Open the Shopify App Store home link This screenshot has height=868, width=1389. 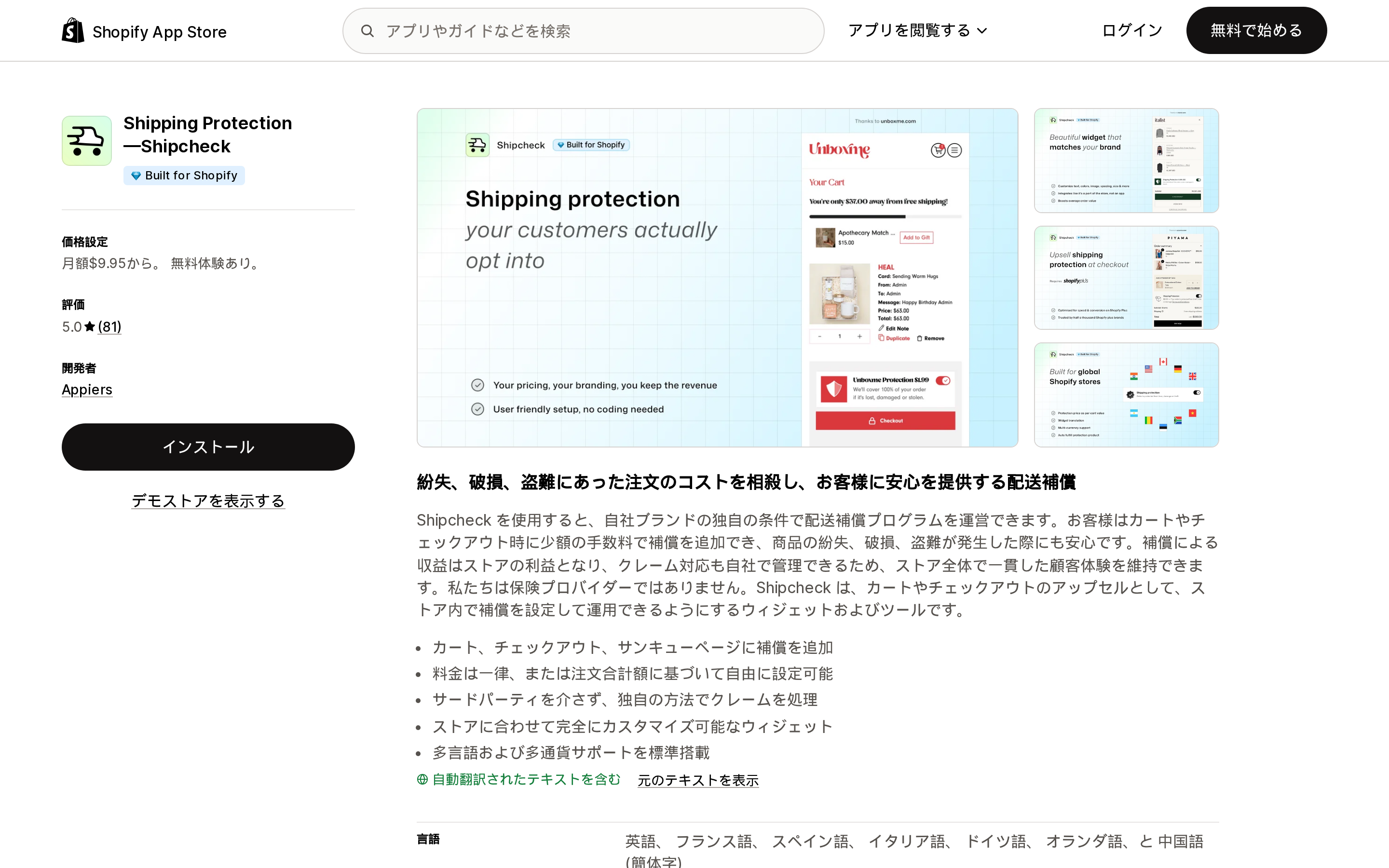pos(144,31)
